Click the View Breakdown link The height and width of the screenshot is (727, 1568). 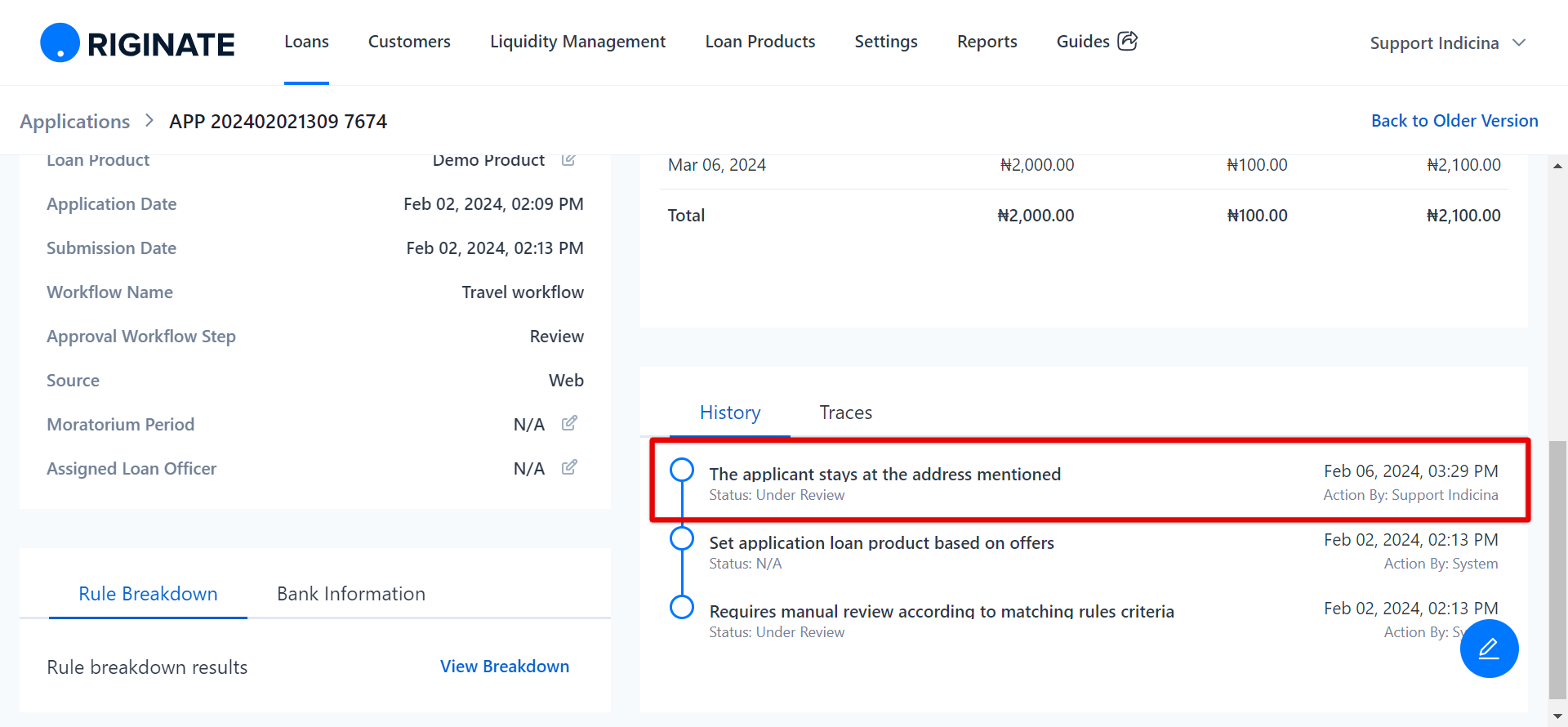[505, 667]
